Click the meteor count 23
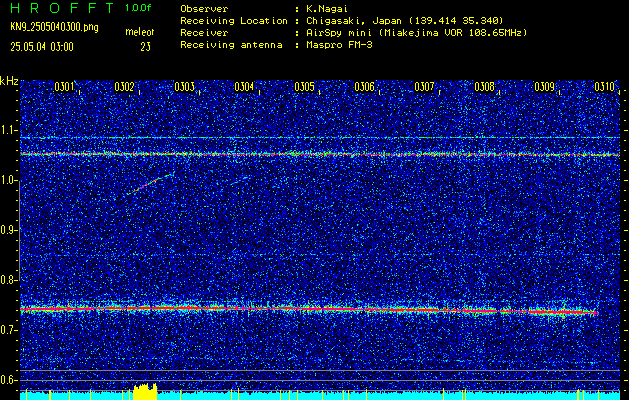This screenshot has height=400, width=629. [x=146, y=47]
